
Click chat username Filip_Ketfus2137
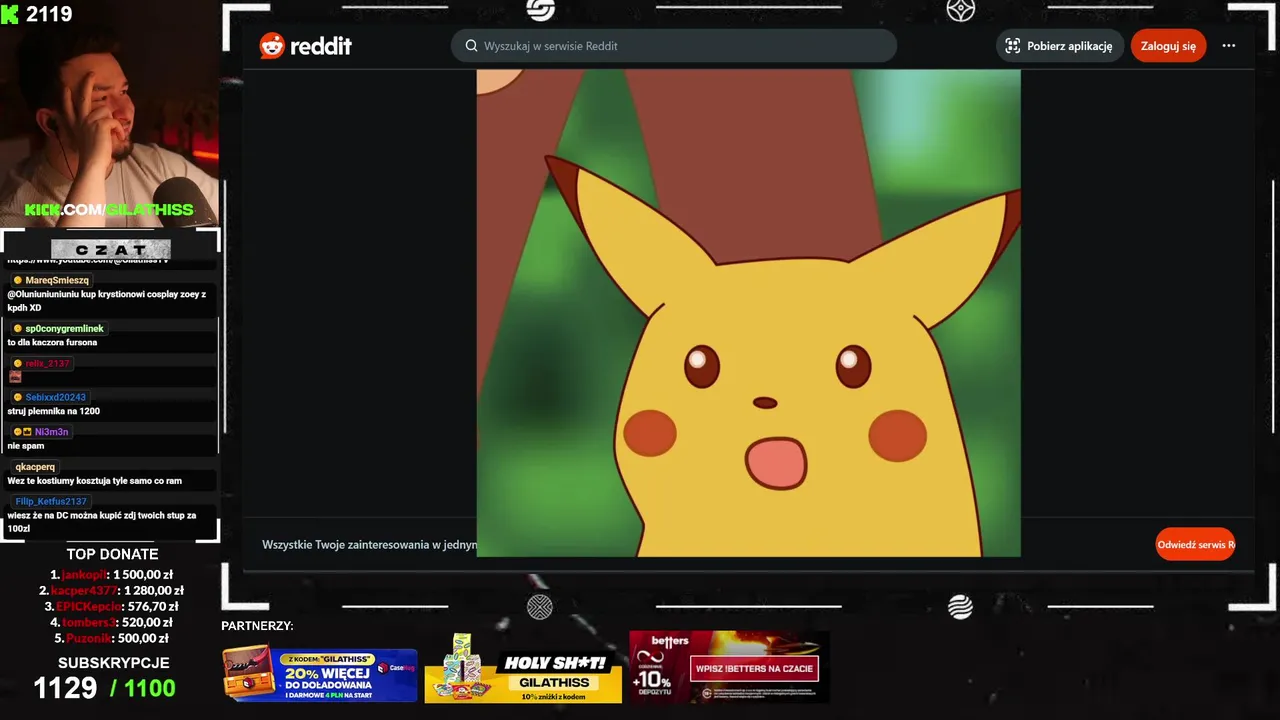click(51, 502)
